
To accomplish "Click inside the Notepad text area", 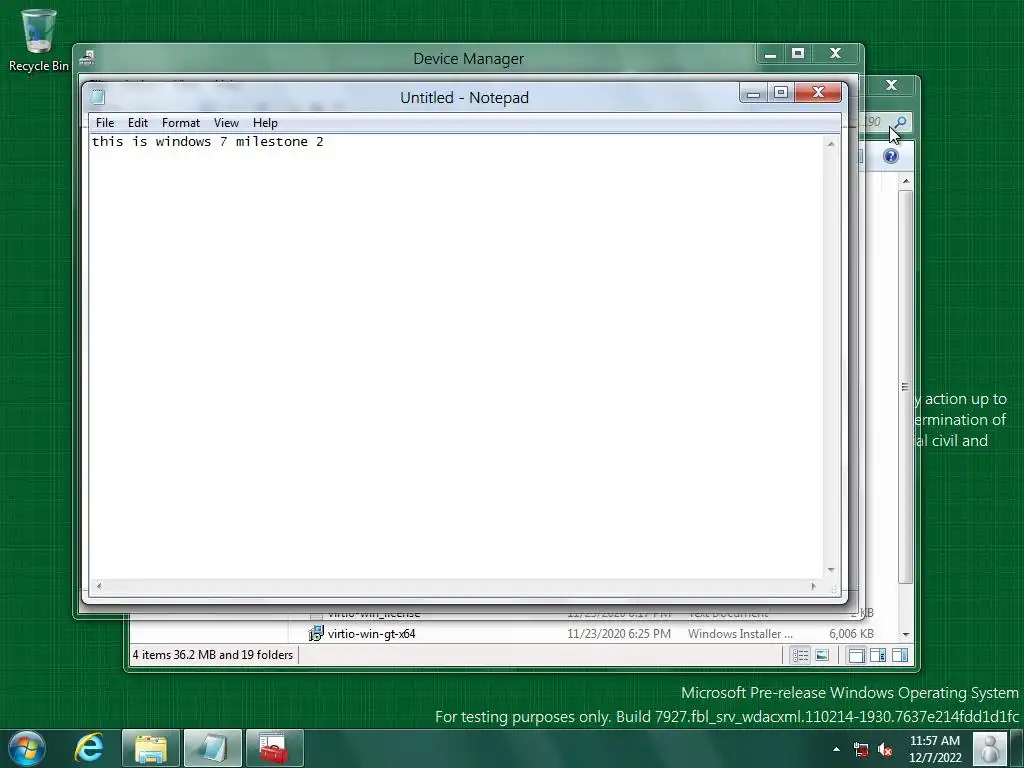I will tap(456, 356).
